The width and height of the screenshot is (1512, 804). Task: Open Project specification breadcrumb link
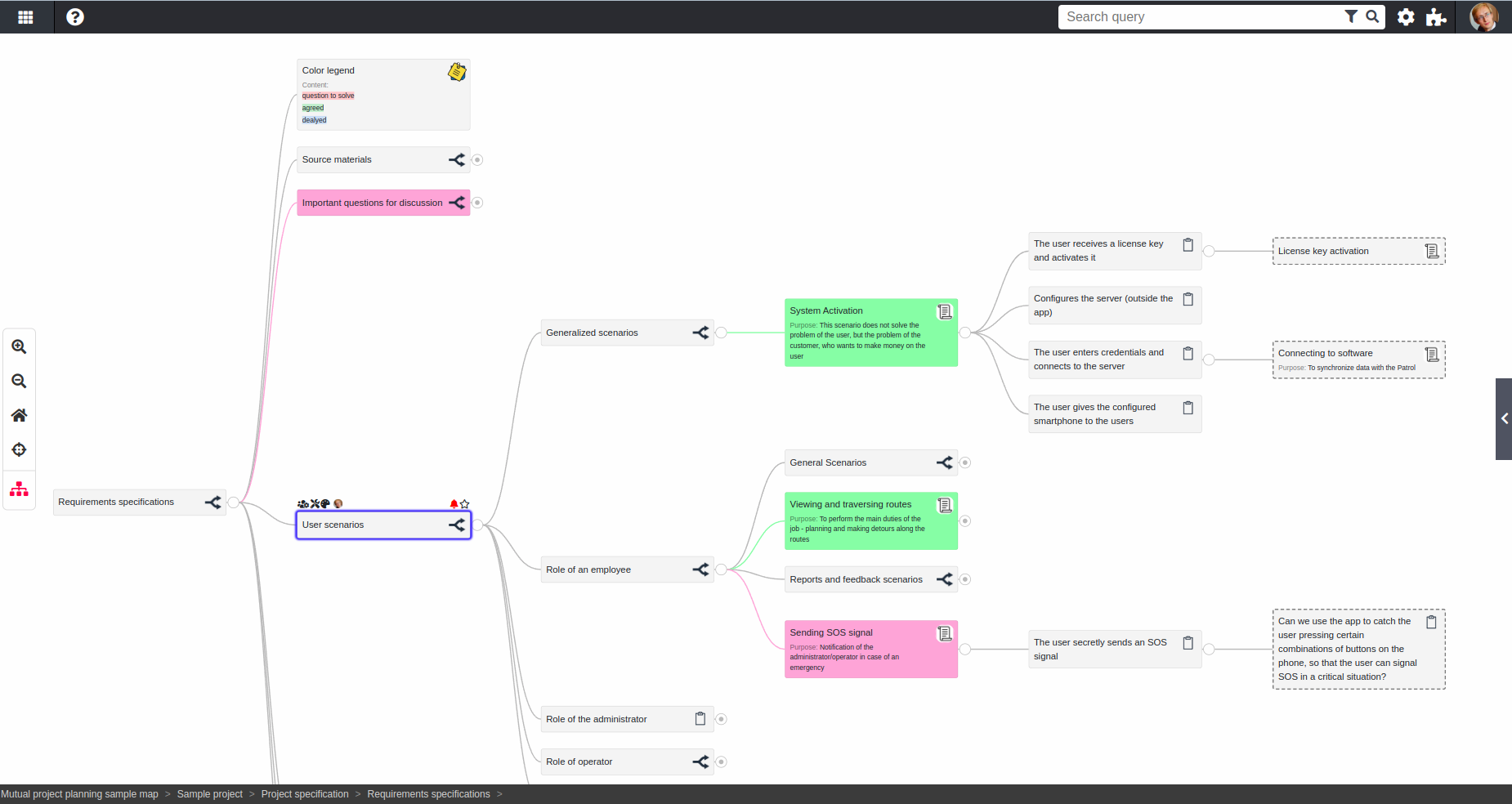pyautogui.click(x=305, y=794)
